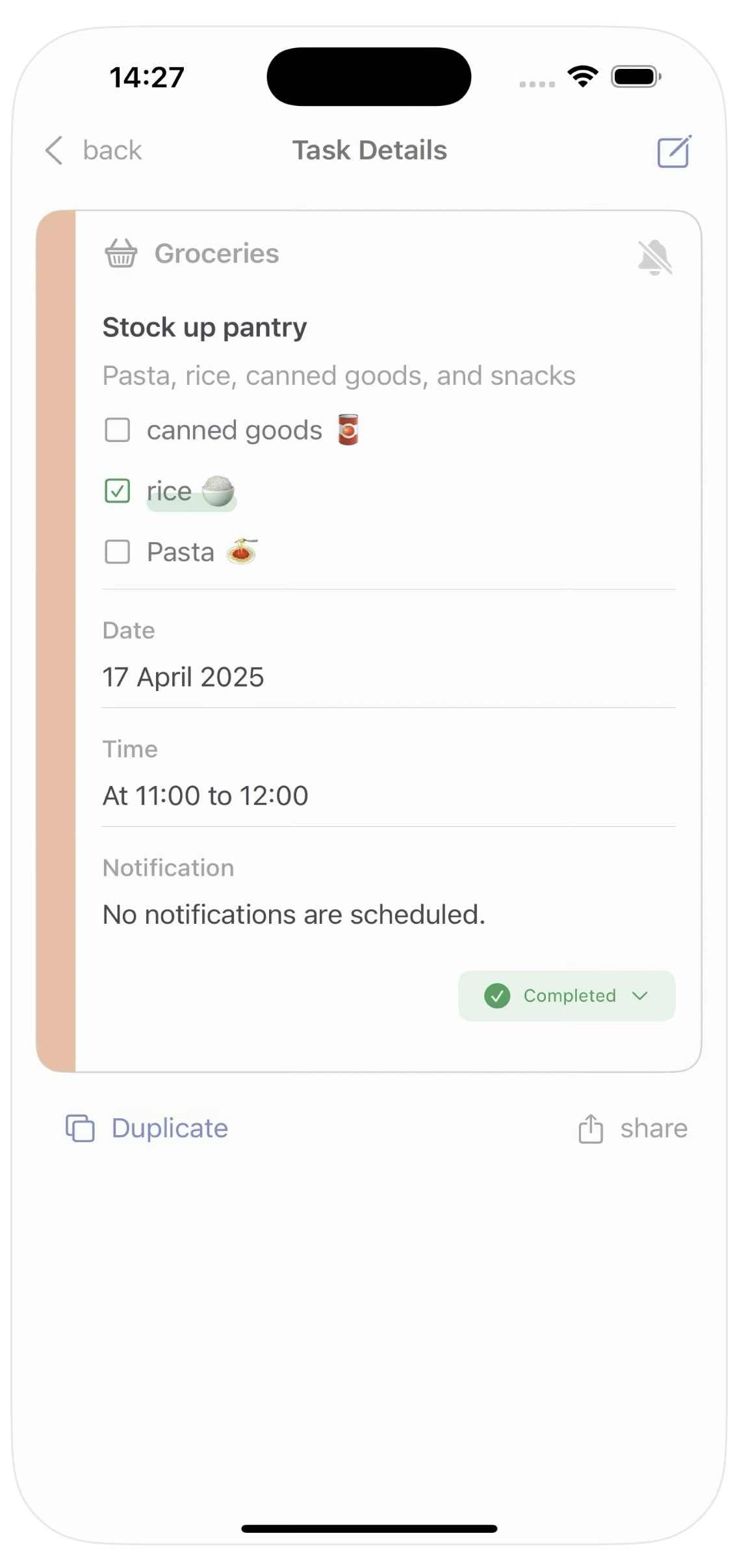Uncheck the rice checkbox
This screenshot has height=1568, width=746.
coord(118,491)
